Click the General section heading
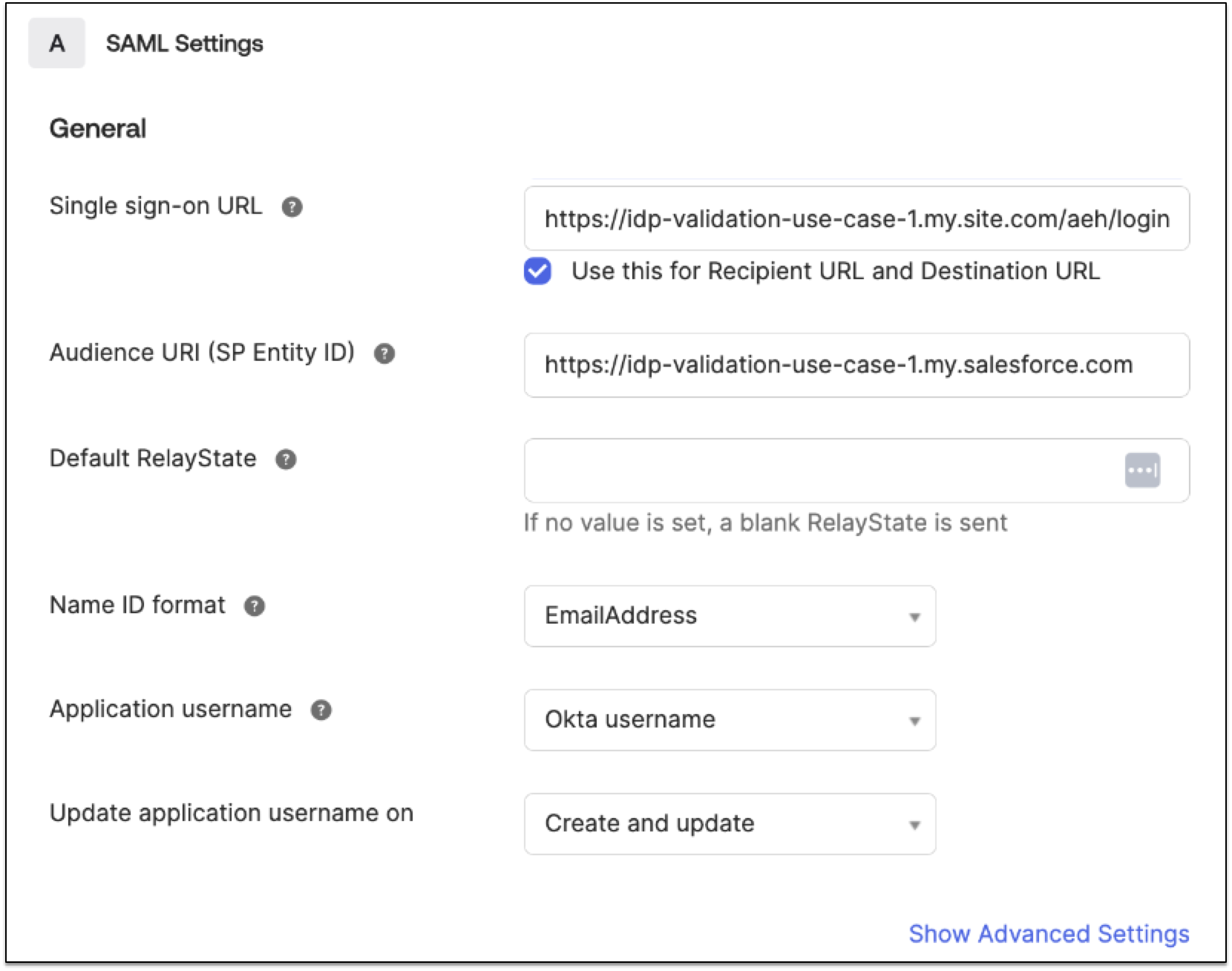The width and height of the screenshot is (1232, 971). coord(98,127)
